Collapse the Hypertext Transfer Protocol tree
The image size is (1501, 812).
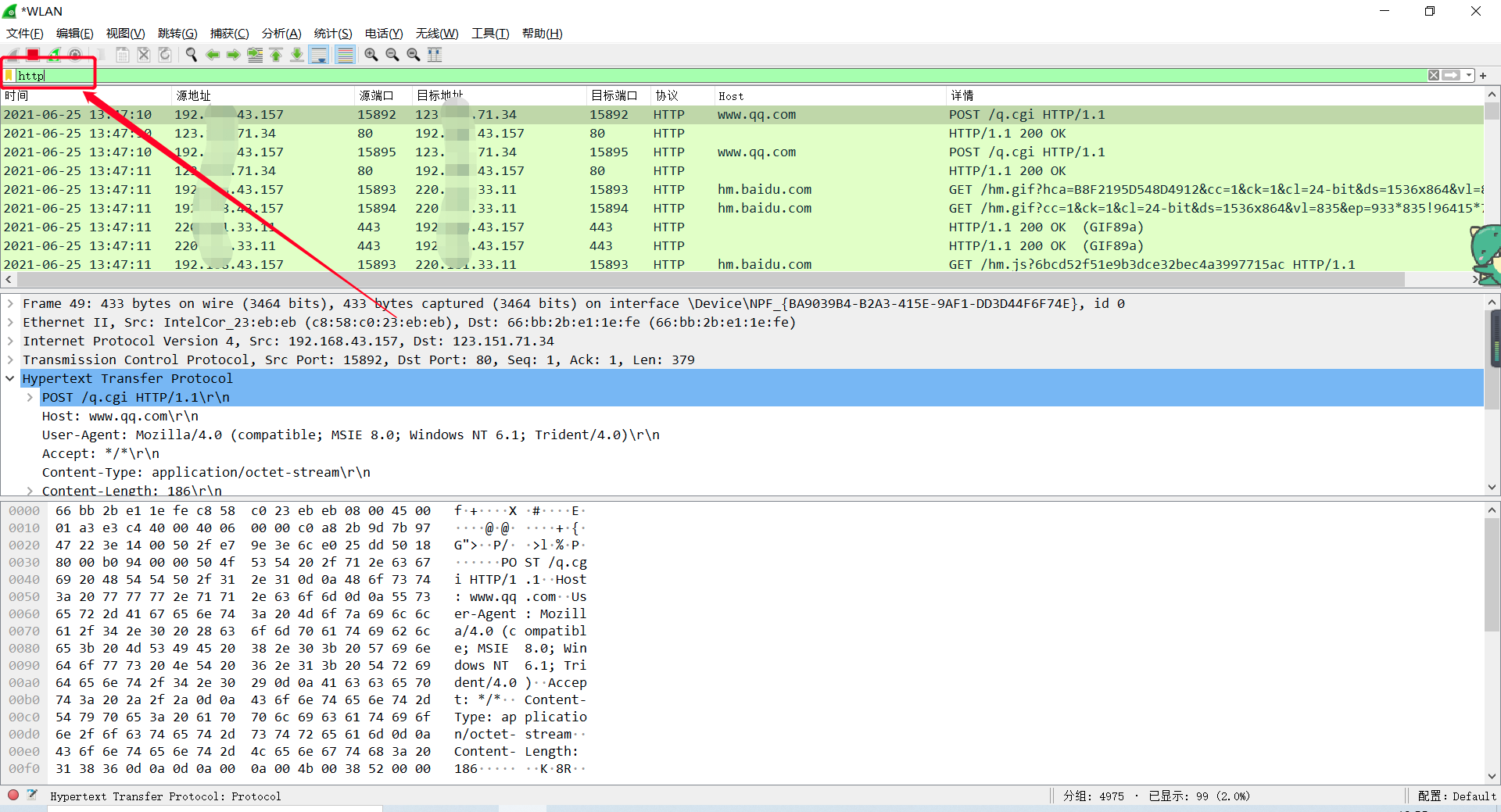10,378
